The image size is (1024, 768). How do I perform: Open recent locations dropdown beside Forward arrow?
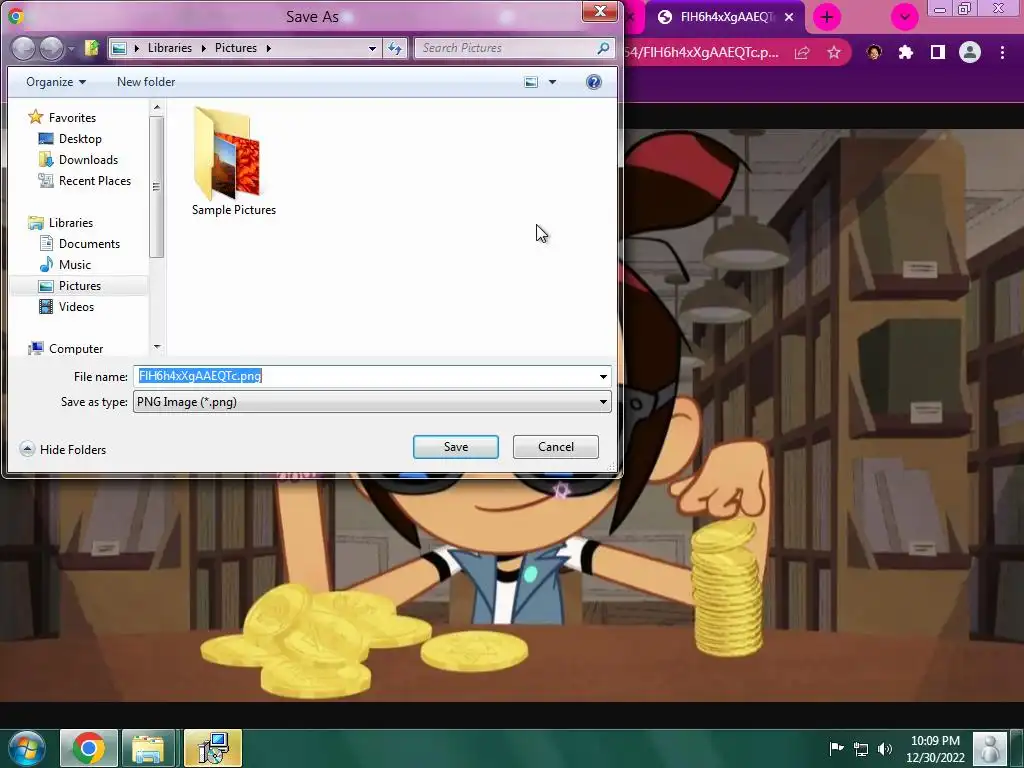71,48
